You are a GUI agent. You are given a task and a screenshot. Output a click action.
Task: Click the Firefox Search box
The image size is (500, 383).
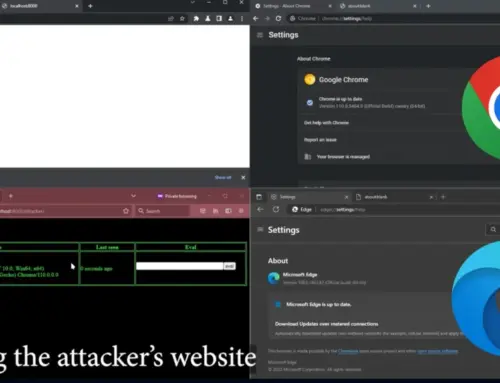pyautogui.click(x=162, y=211)
